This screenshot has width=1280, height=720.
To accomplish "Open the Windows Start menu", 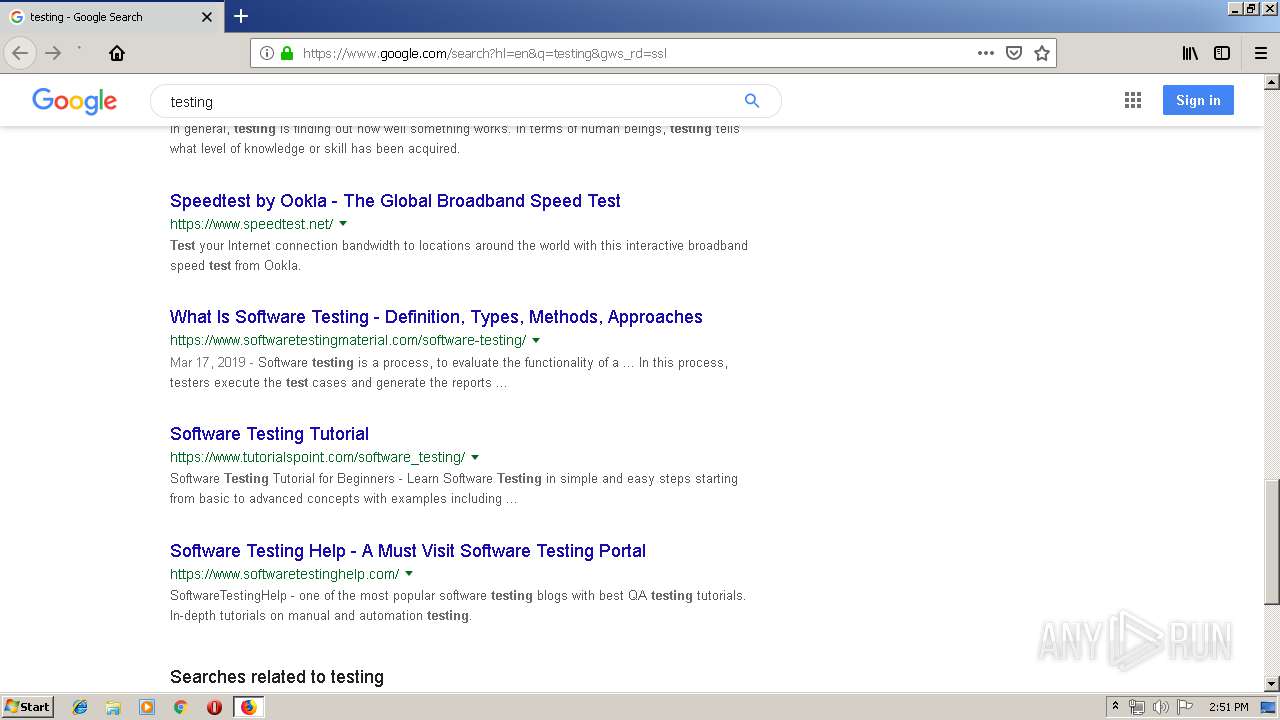I will coord(27,707).
